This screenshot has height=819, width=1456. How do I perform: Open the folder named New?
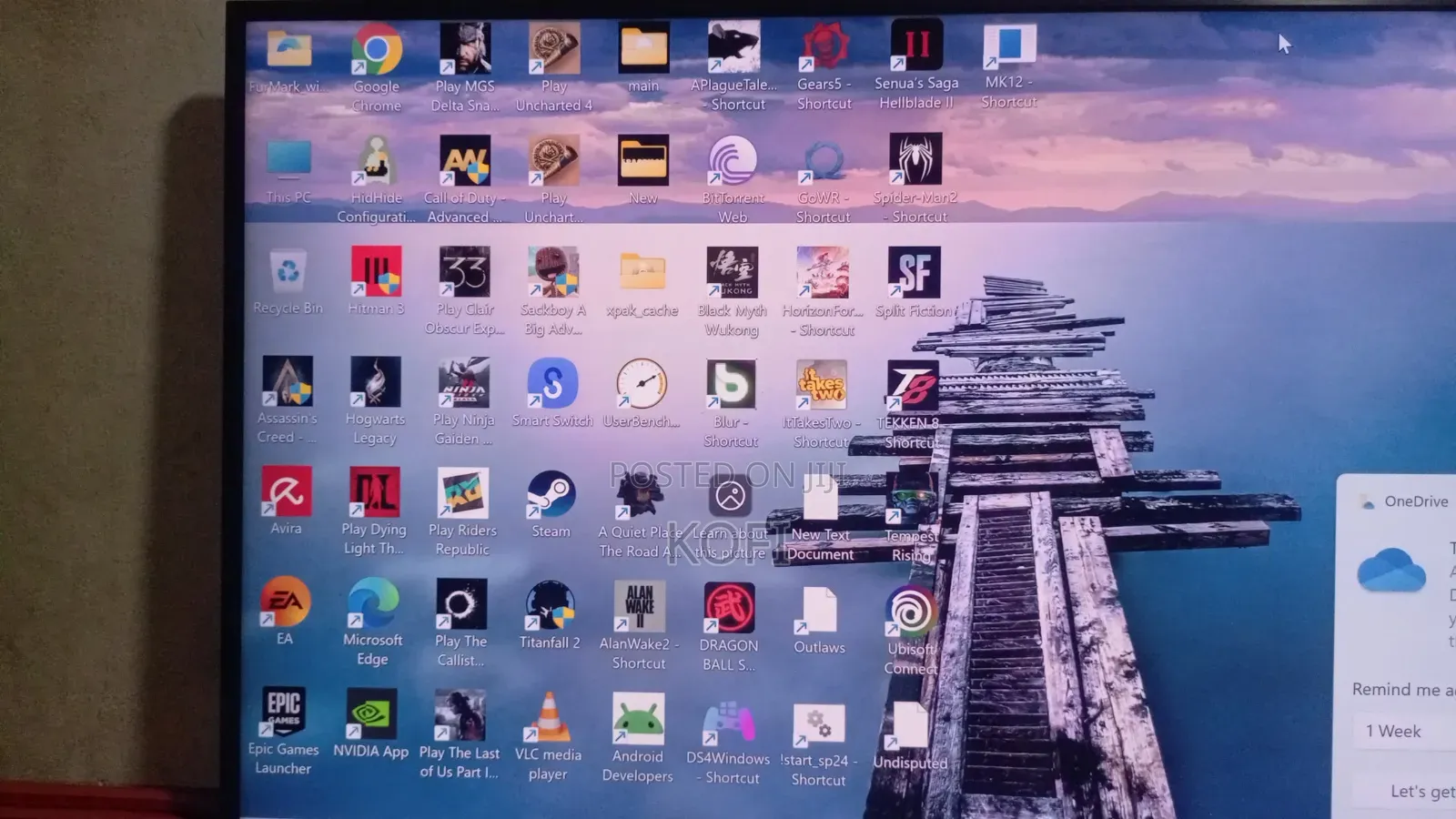643,160
